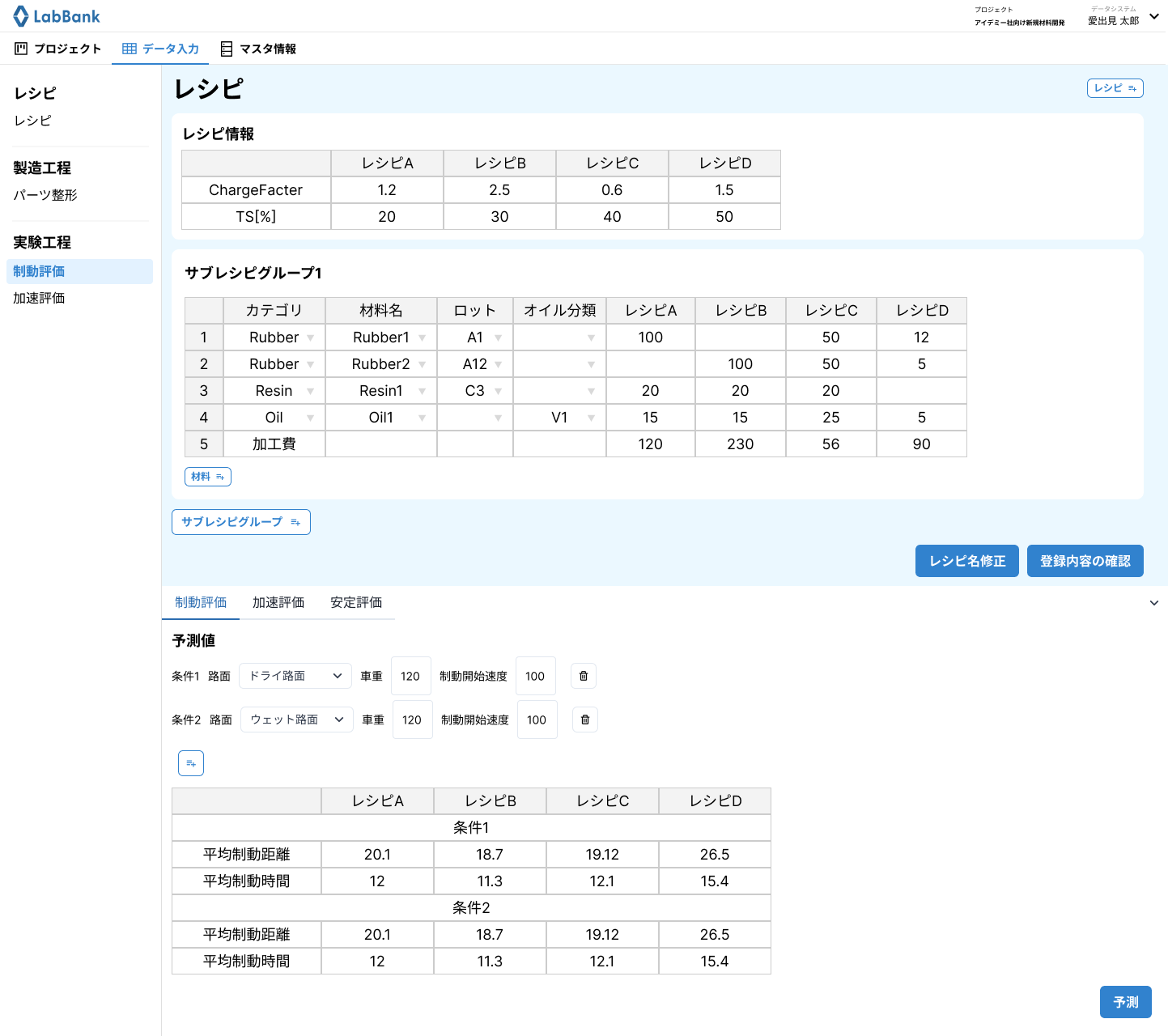Image resolution: width=1168 pixels, height=1036 pixels.
Task: Click ChargeFacter cell value 1.2
Action: (387, 190)
